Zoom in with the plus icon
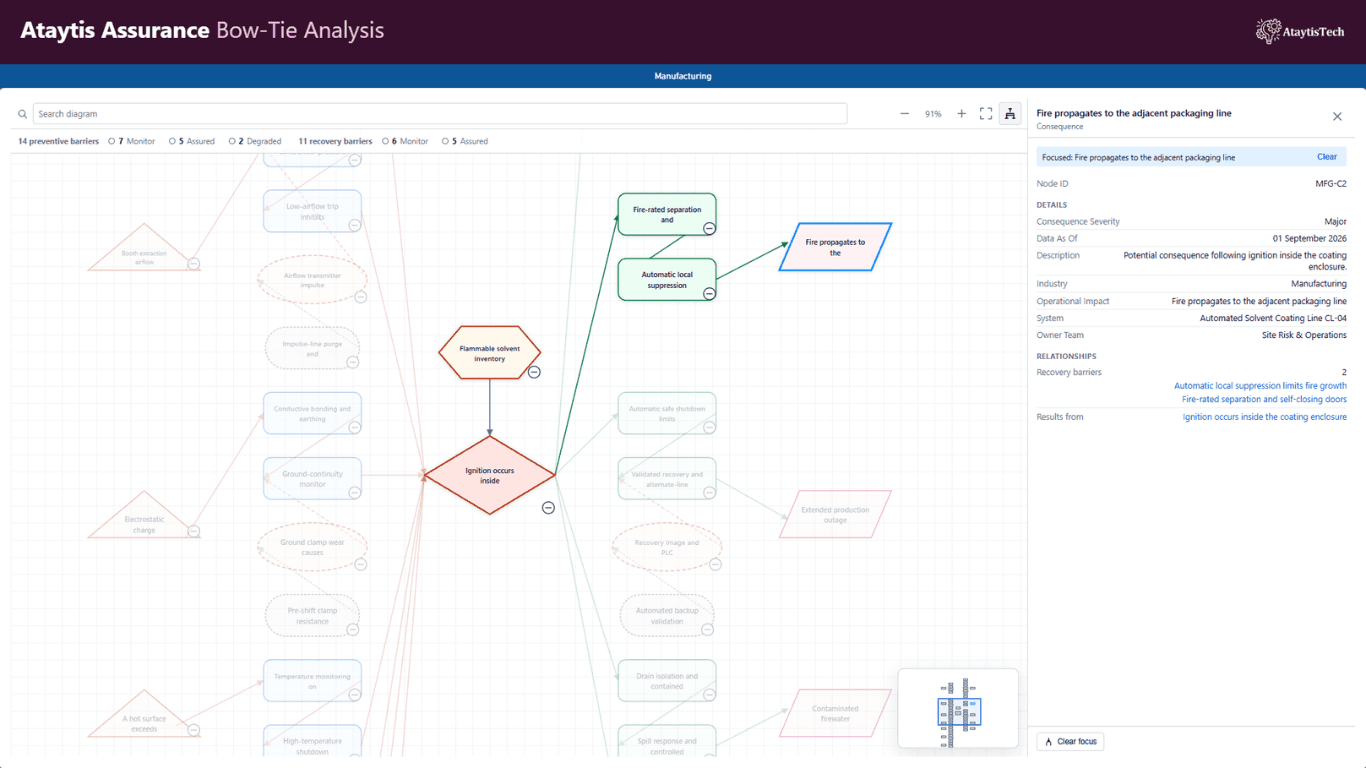1366x768 pixels. 962,114
